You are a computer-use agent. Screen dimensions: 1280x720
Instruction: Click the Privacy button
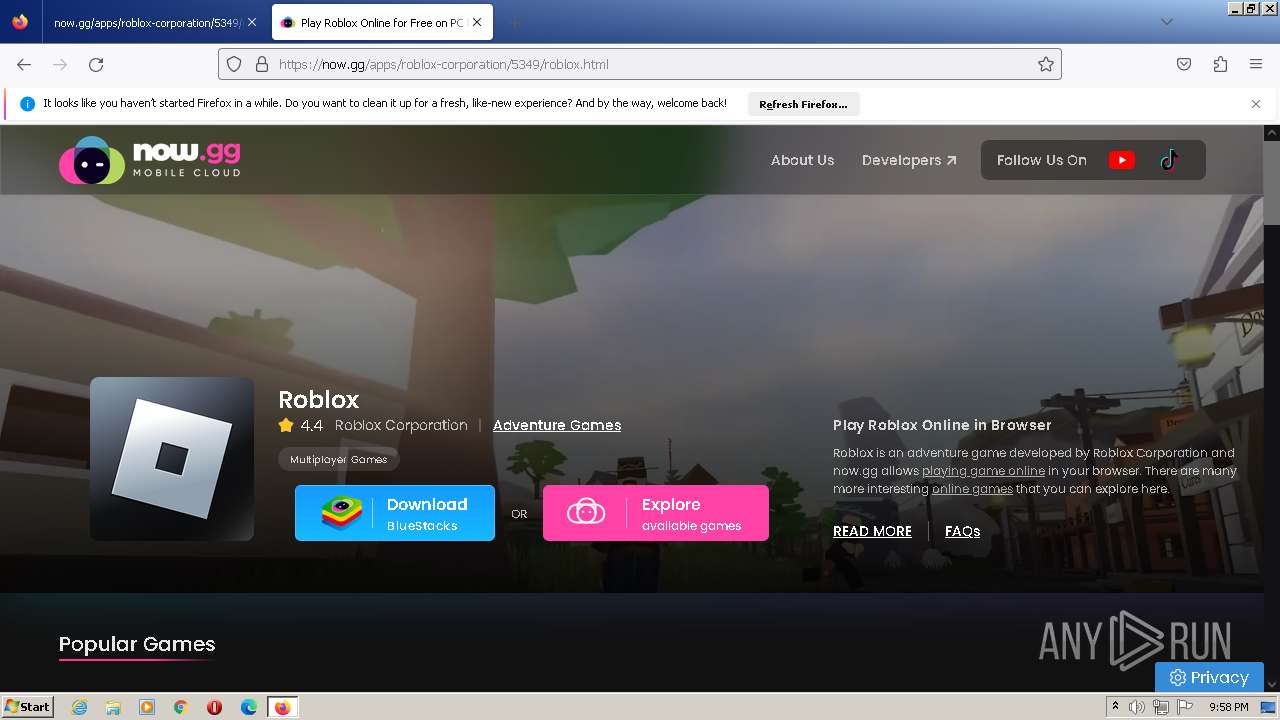pyautogui.click(x=1209, y=677)
